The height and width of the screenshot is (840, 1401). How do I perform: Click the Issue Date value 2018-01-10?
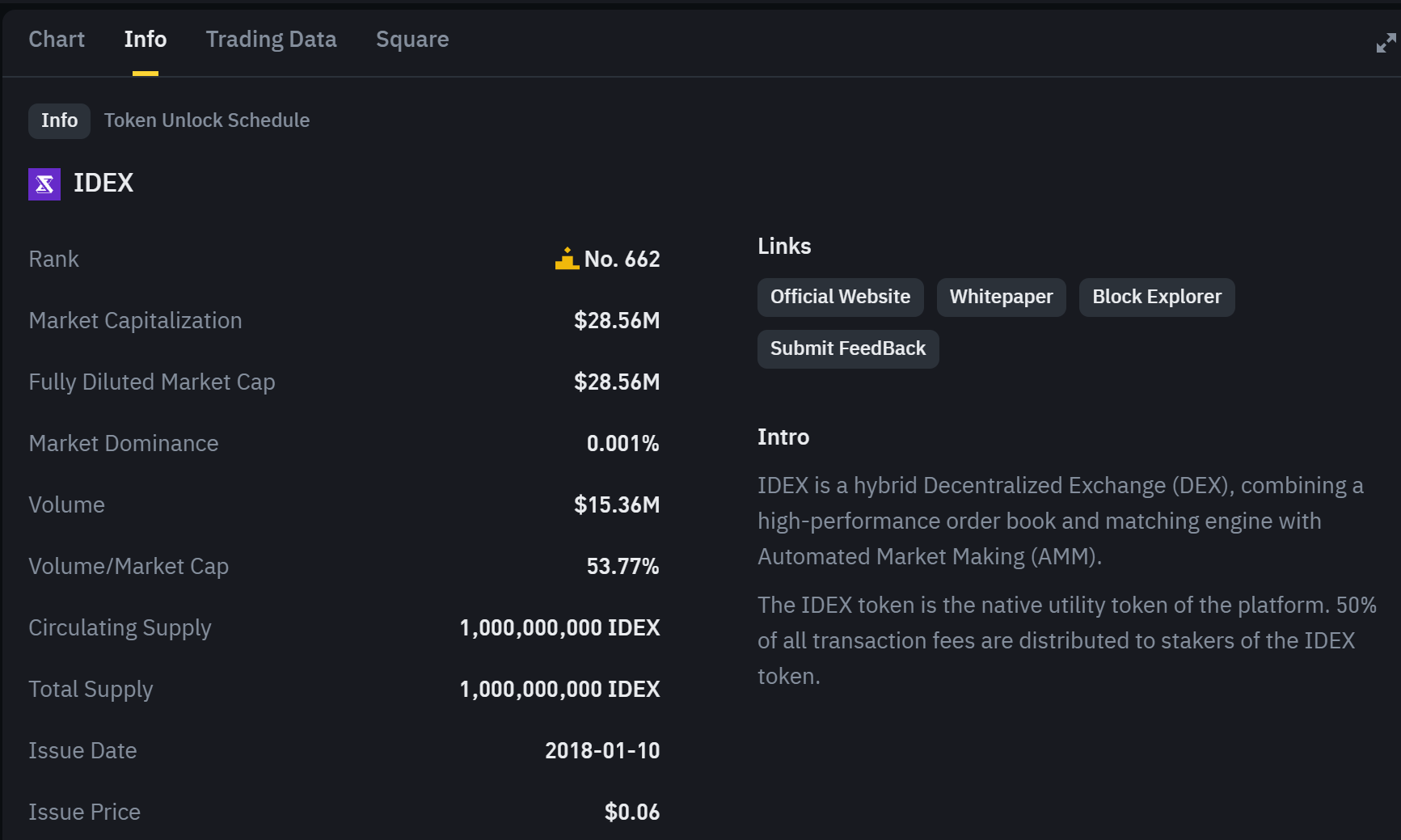click(602, 750)
